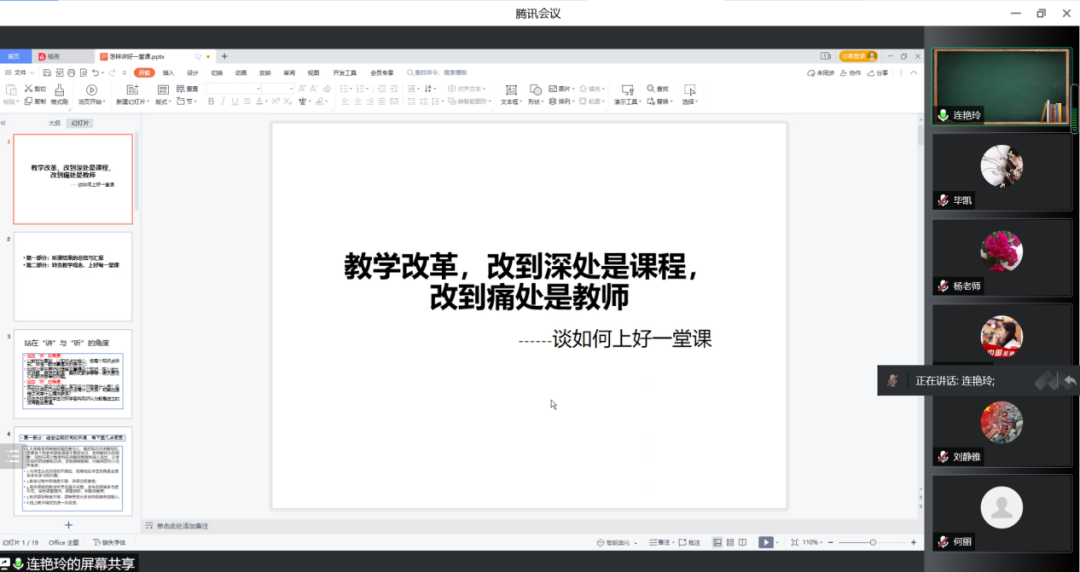Switch to the Insert (插入) ribbon tab
Image resolution: width=1080 pixels, height=572 pixels.
[169, 73]
